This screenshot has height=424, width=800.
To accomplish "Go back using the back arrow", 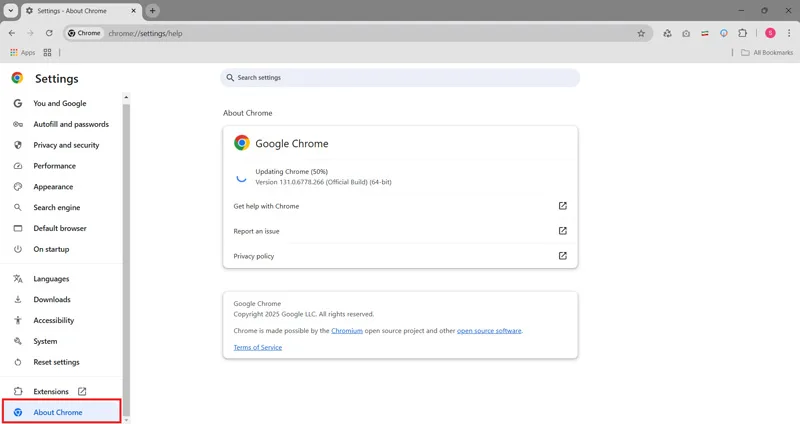I will pyautogui.click(x=12, y=33).
